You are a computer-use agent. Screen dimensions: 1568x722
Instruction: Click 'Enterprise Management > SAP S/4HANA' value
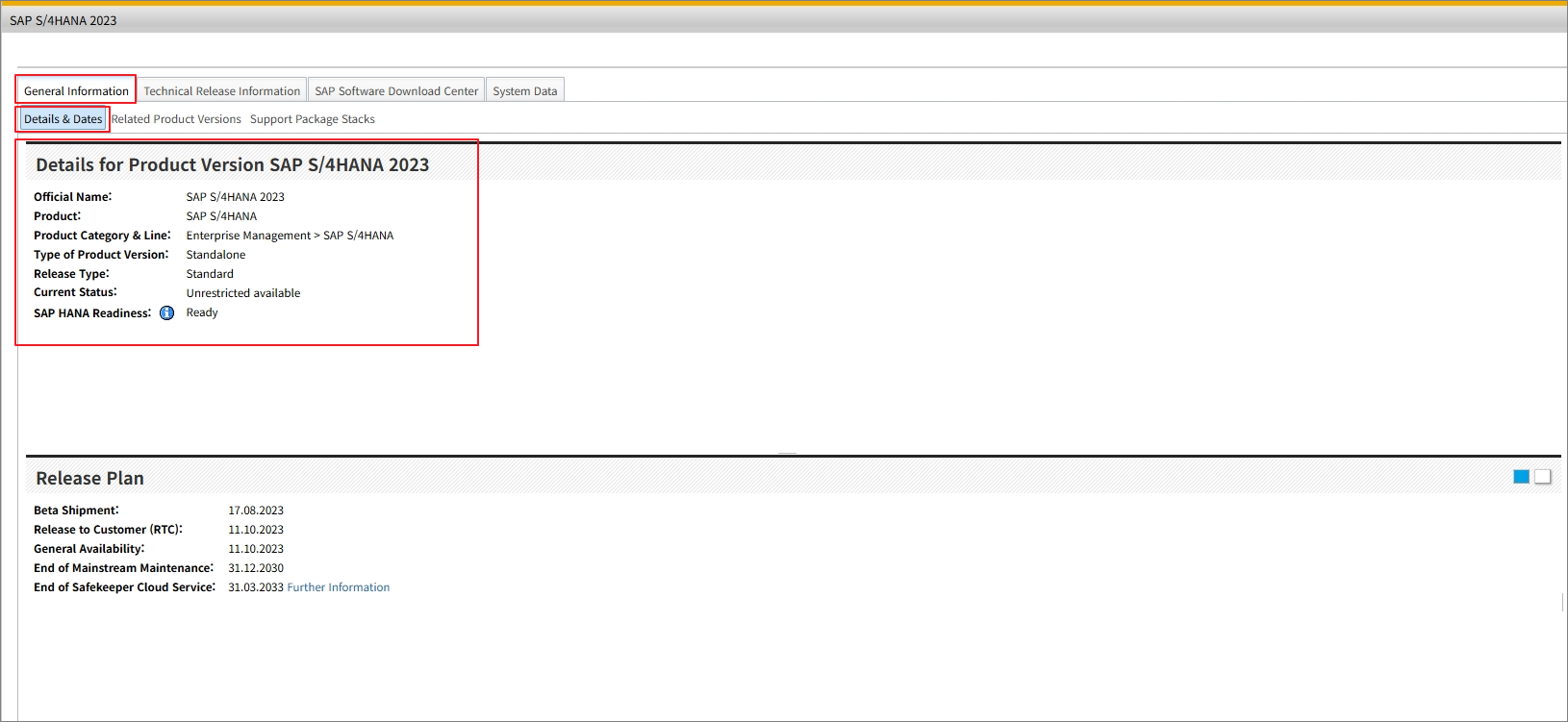[x=290, y=236]
